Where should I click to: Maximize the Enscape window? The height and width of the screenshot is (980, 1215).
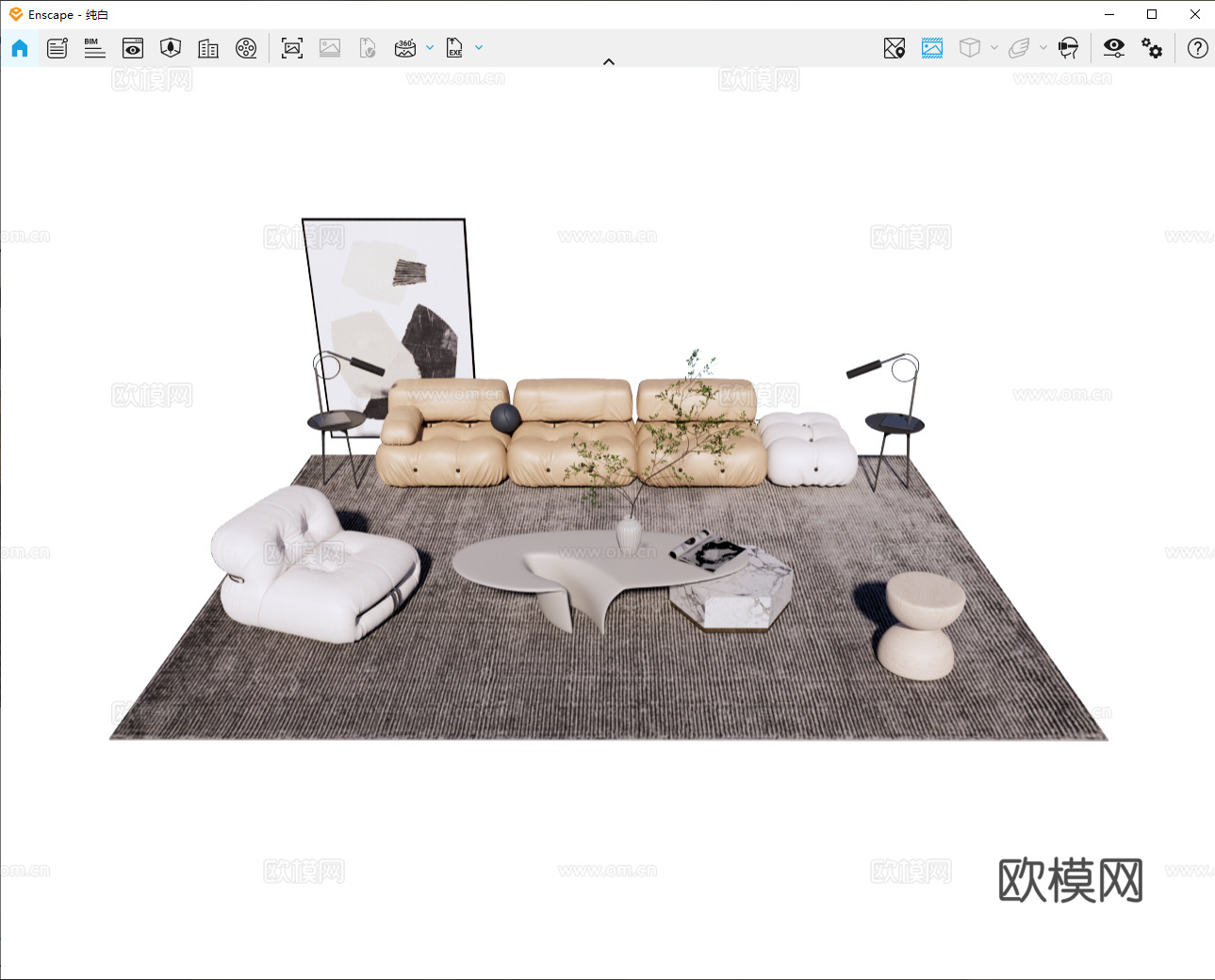coord(1152,14)
